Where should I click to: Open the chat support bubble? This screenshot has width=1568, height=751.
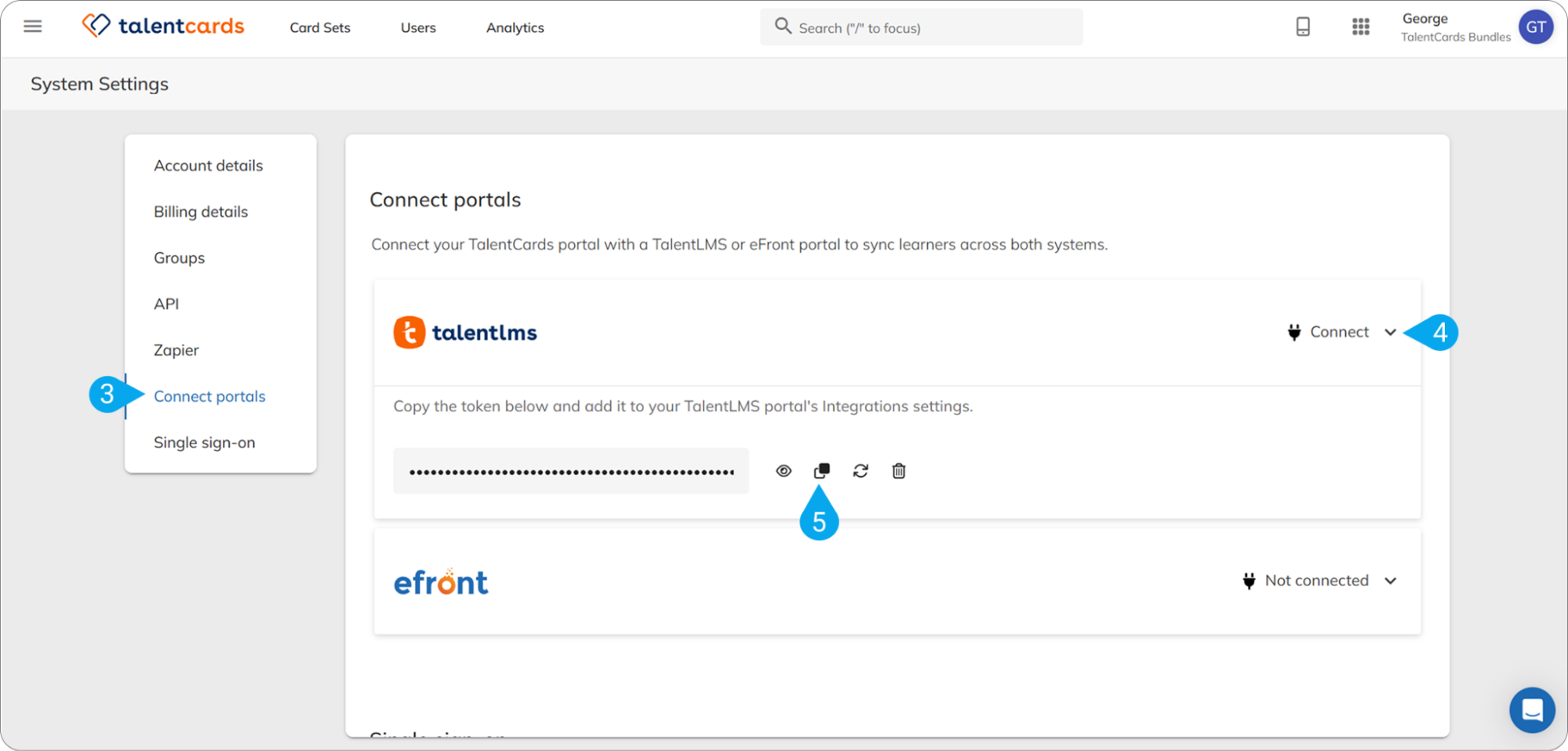(x=1532, y=710)
